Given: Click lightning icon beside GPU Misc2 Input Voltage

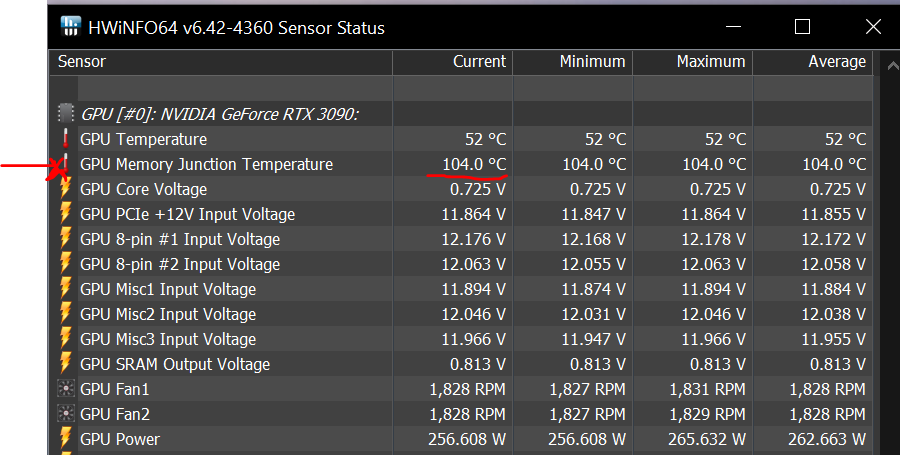Looking at the screenshot, I should pos(65,313).
